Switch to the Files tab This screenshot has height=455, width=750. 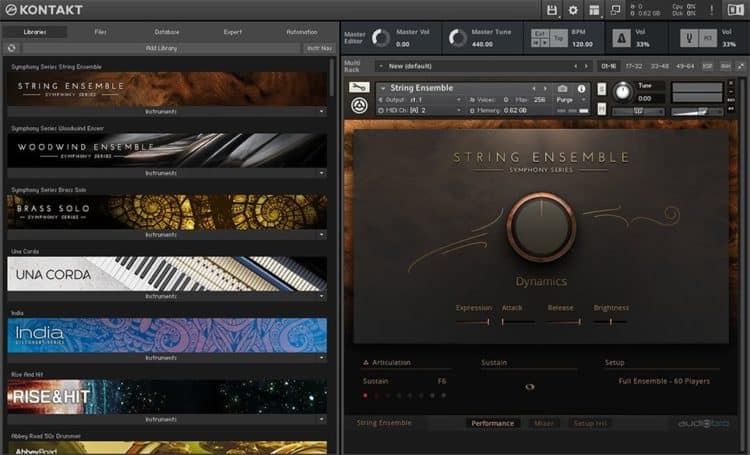100,32
